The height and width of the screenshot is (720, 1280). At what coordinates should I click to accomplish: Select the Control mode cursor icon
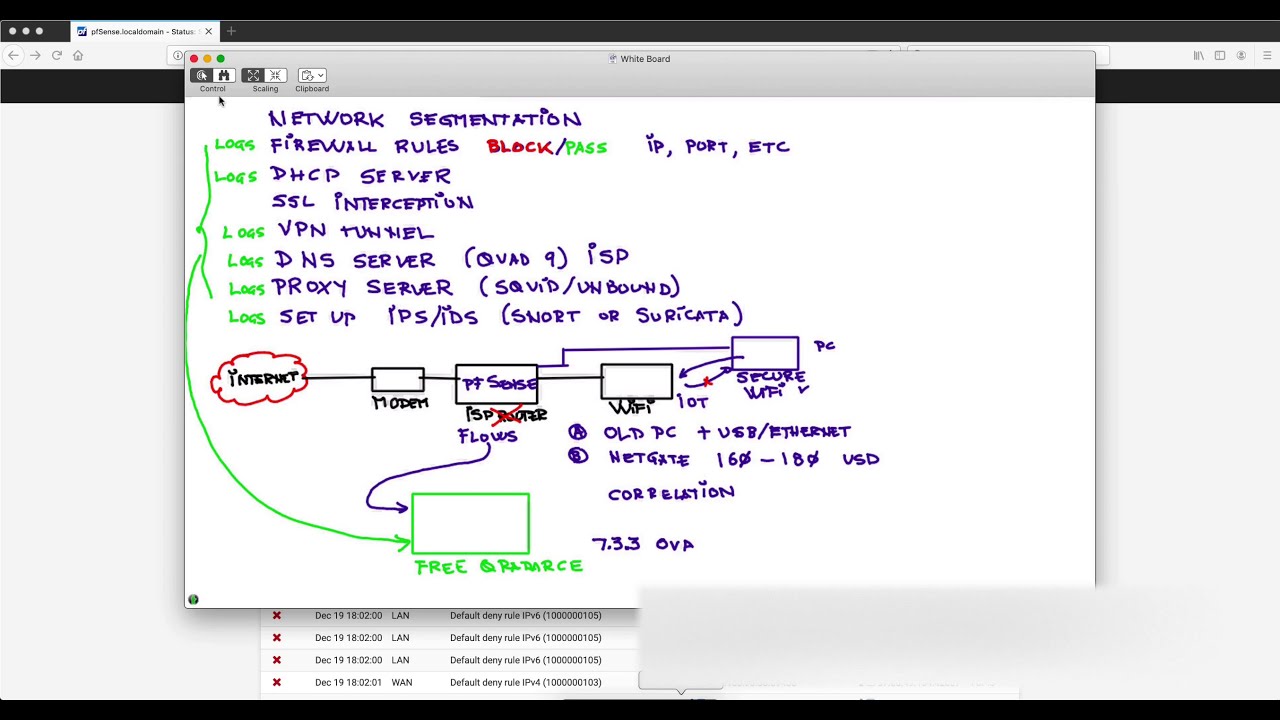(202, 75)
